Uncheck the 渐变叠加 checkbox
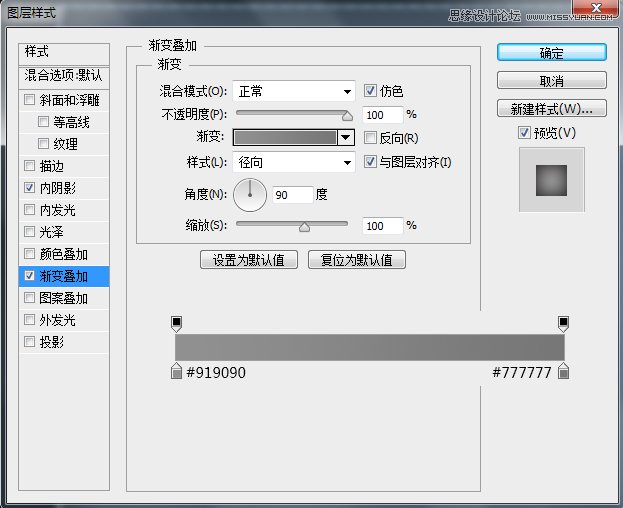 point(29,275)
